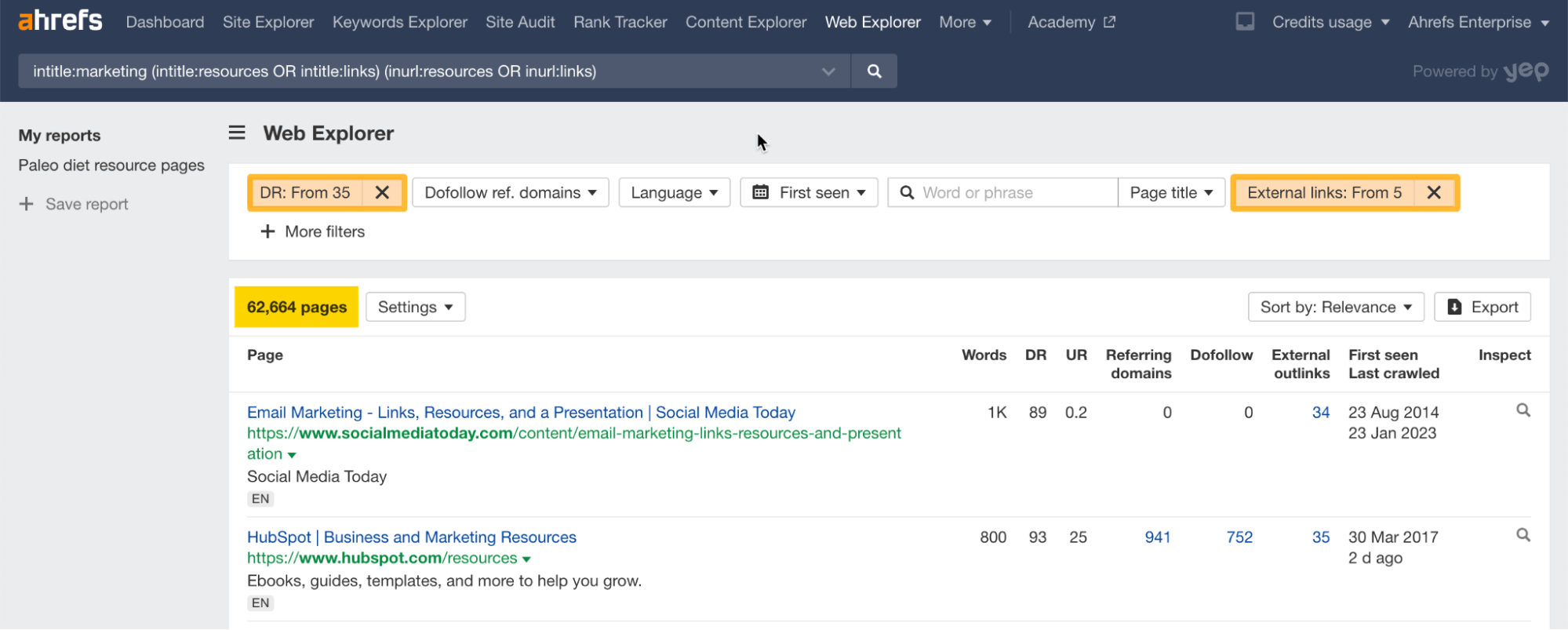Click HubSpot dofollow count 752
This screenshot has height=630, width=1568.
tap(1239, 537)
